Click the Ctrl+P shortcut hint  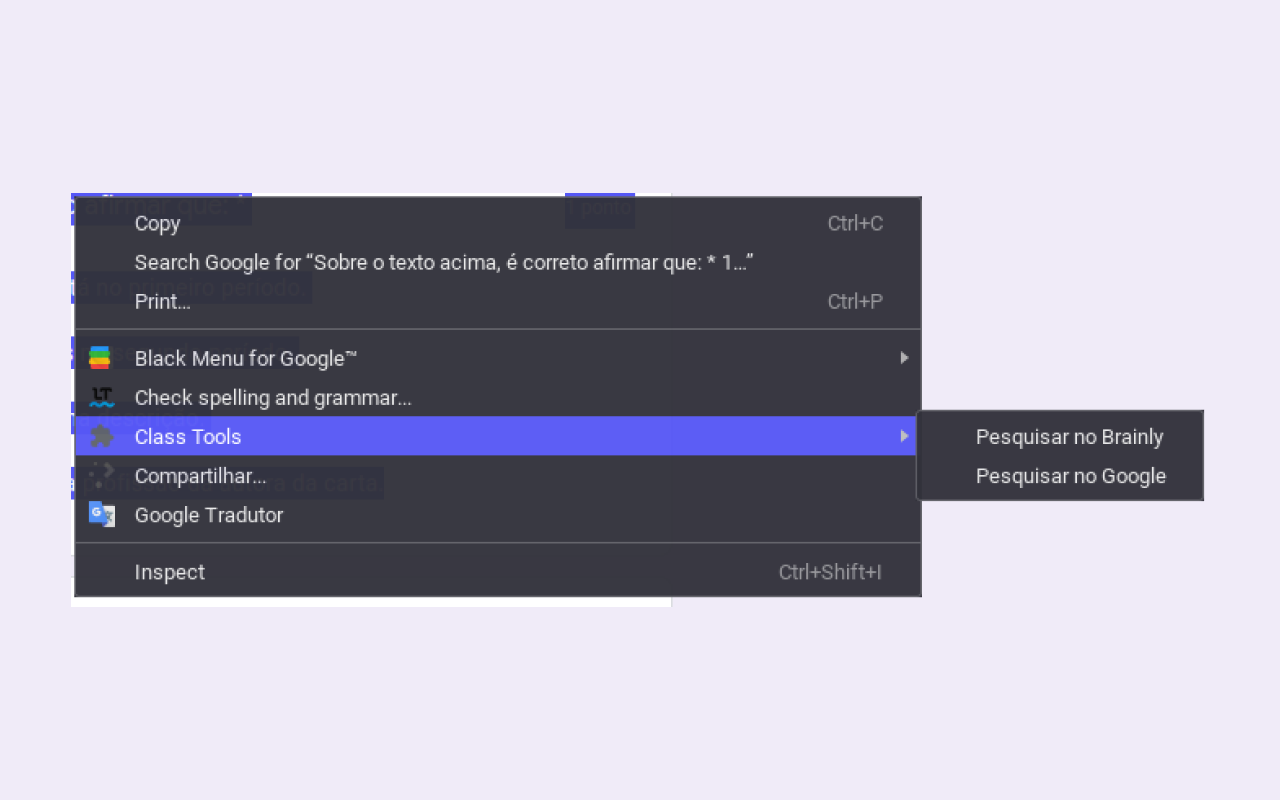coord(855,301)
